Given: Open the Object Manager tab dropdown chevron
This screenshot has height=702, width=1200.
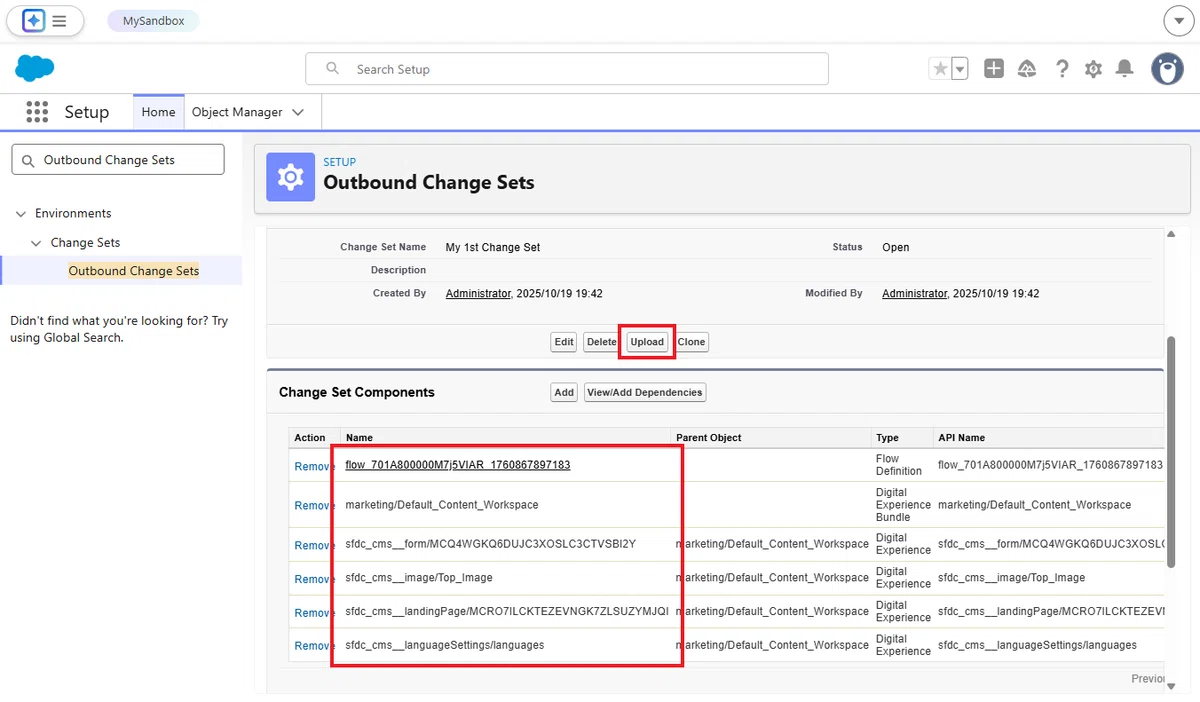Looking at the screenshot, I should [298, 112].
